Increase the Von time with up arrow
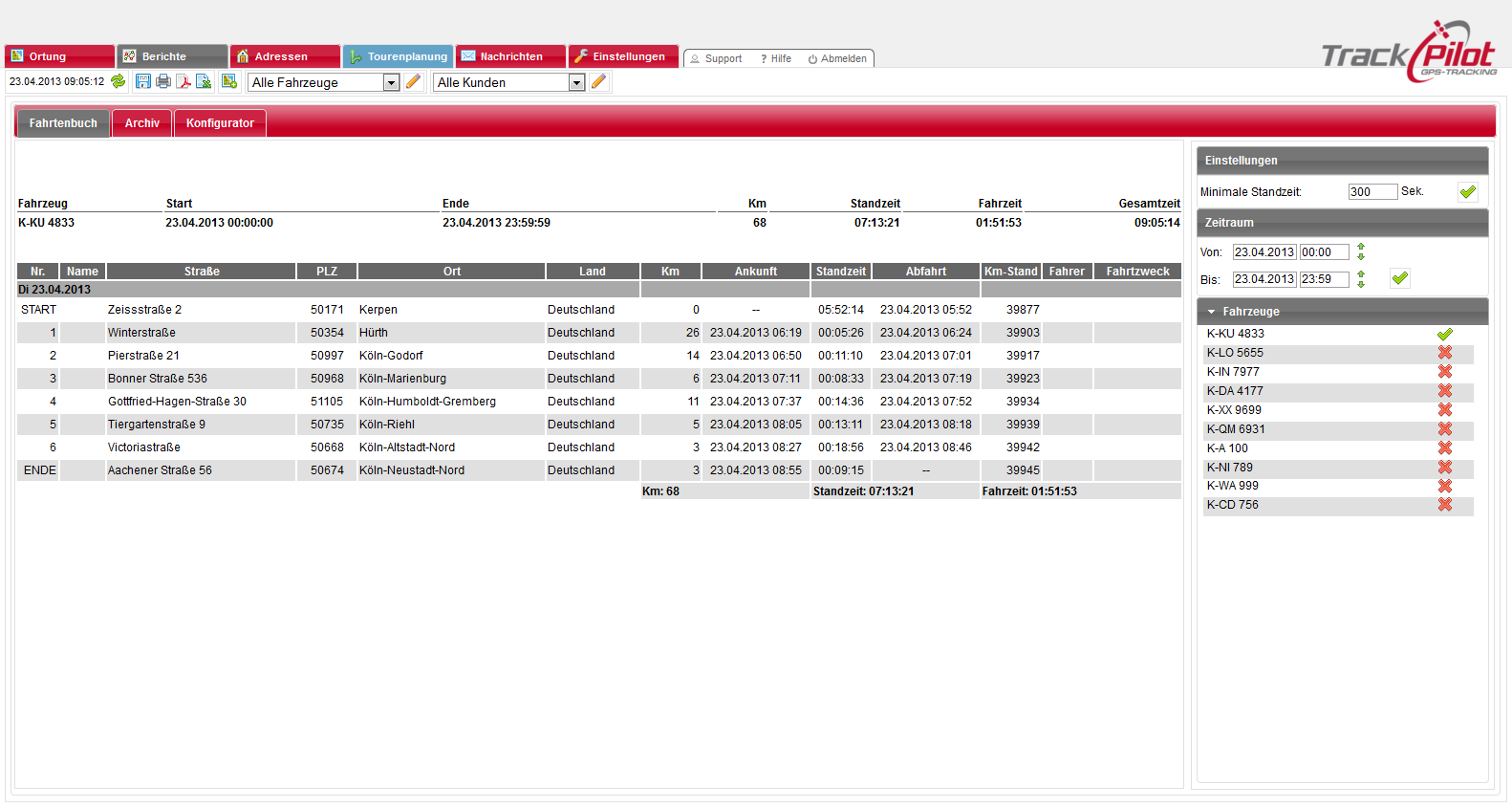 [1361, 248]
